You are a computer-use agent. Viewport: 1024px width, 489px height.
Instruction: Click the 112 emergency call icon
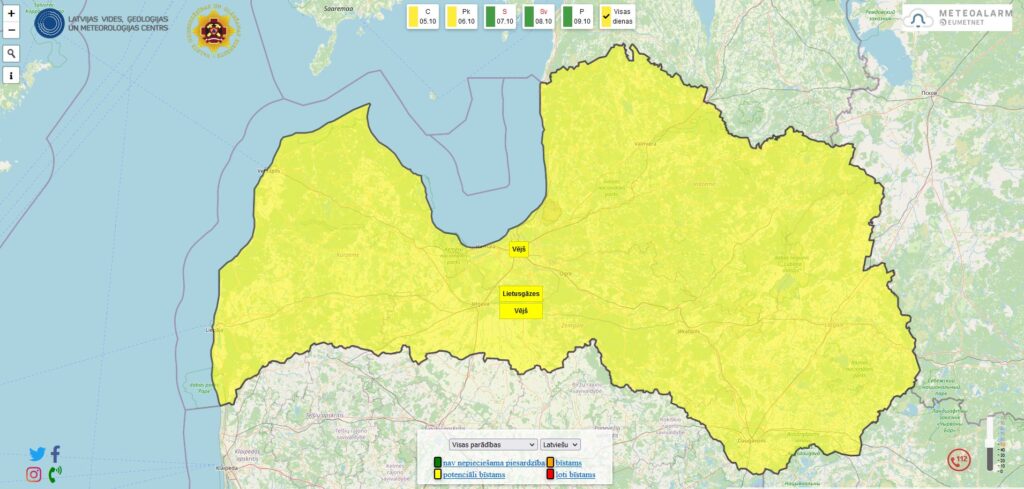[x=959, y=459]
